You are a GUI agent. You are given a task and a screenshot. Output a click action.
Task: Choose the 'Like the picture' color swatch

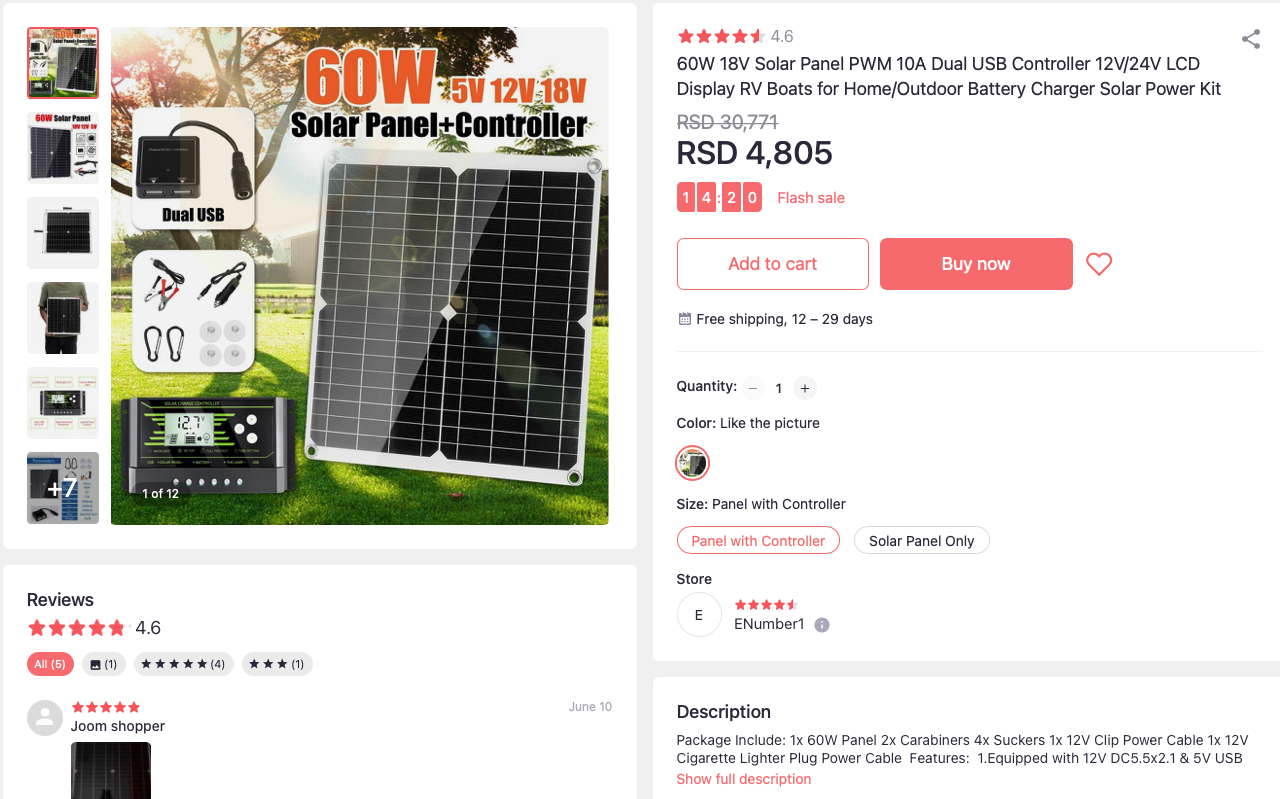coord(693,463)
